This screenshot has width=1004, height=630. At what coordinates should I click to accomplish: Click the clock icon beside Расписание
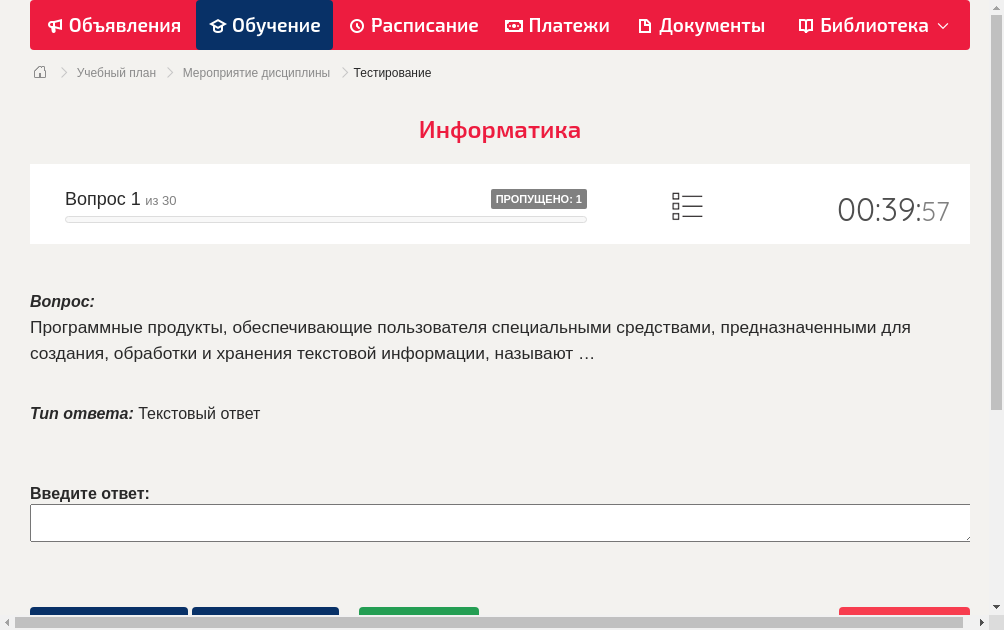pyautogui.click(x=357, y=25)
